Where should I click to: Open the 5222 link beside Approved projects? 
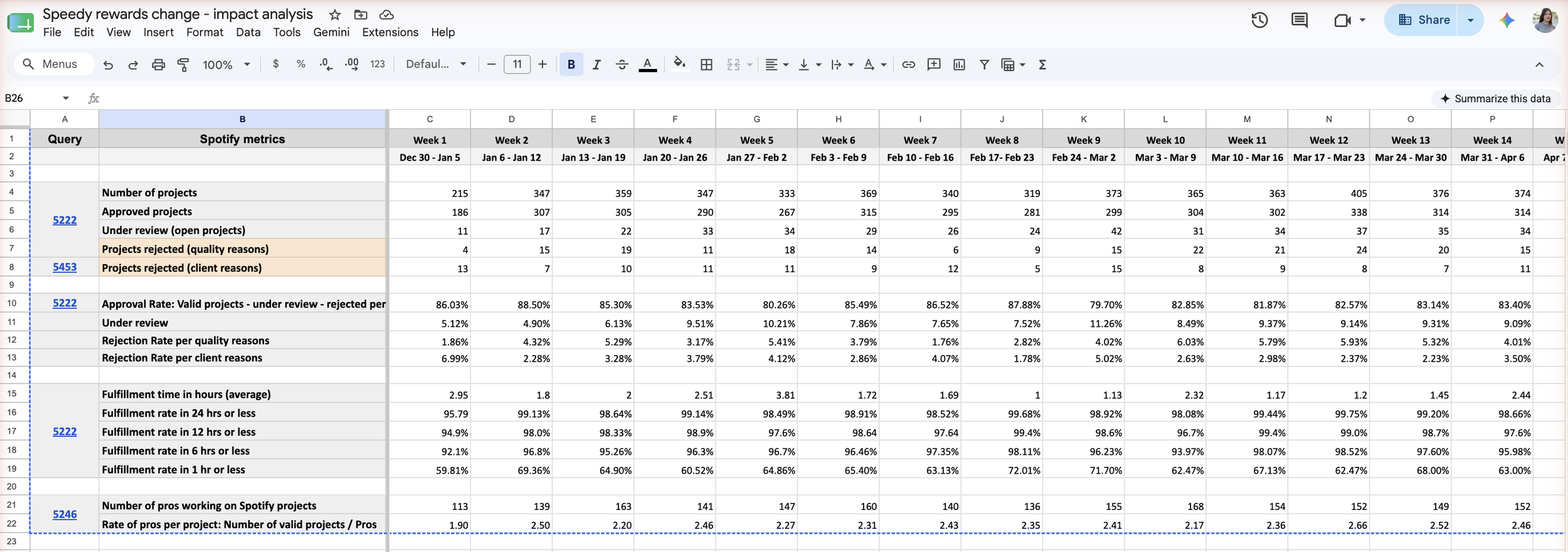pyautogui.click(x=65, y=220)
